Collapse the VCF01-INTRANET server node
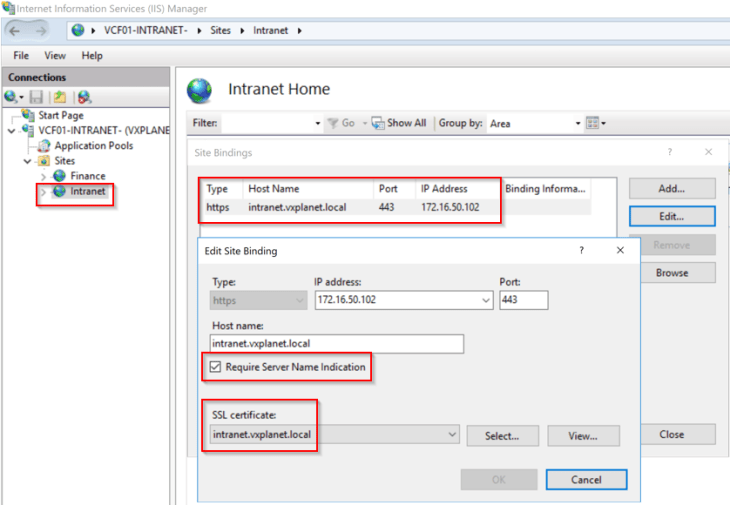Image resolution: width=730 pixels, height=505 pixels. point(12,131)
